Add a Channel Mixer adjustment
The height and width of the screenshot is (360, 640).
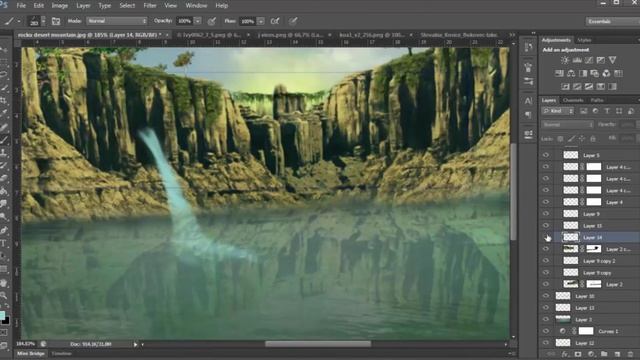point(607,73)
